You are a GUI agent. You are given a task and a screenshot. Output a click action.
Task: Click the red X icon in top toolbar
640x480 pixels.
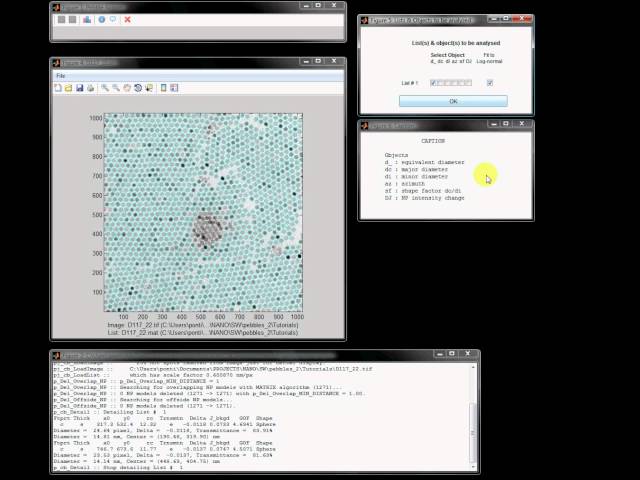click(127, 20)
